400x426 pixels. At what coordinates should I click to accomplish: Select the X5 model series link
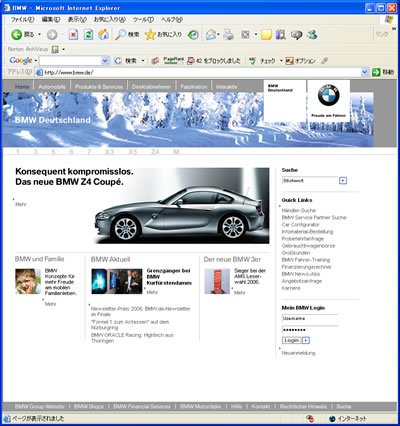pyautogui.click(x=133, y=152)
